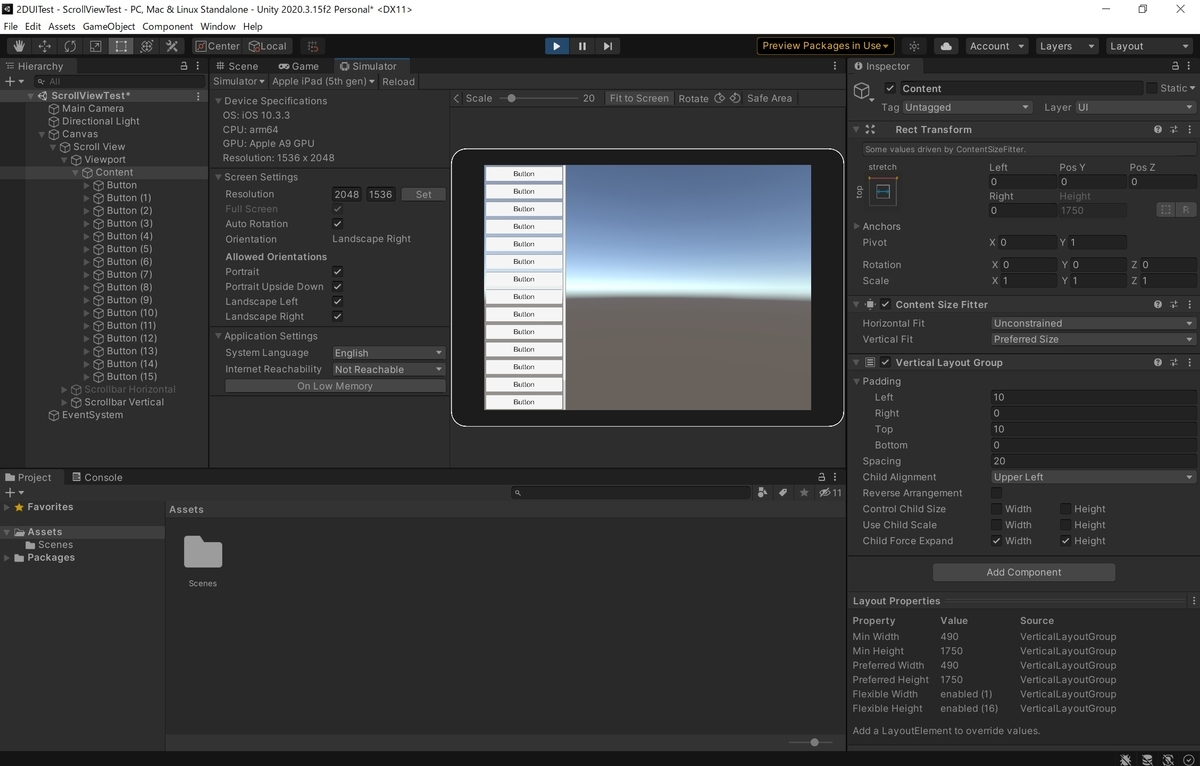Toggle the Content GameObject active checkbox
Viewport: 1200px width, 766px height.
[889, 87]
